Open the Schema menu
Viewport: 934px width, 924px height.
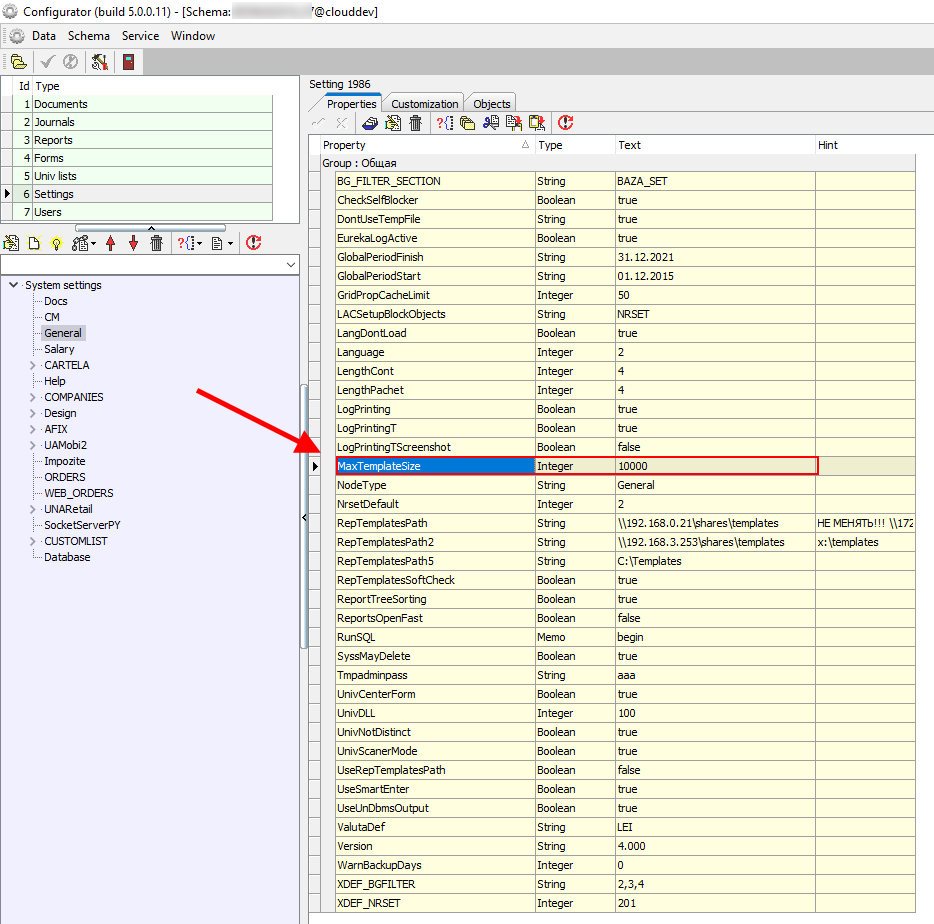pyautogui.click(x=89, y=36)
